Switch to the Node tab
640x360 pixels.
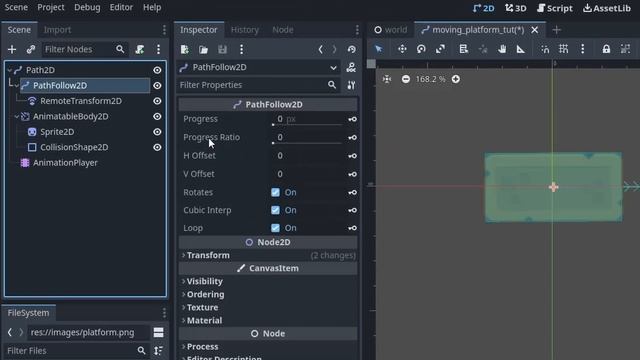coord(283,30)
